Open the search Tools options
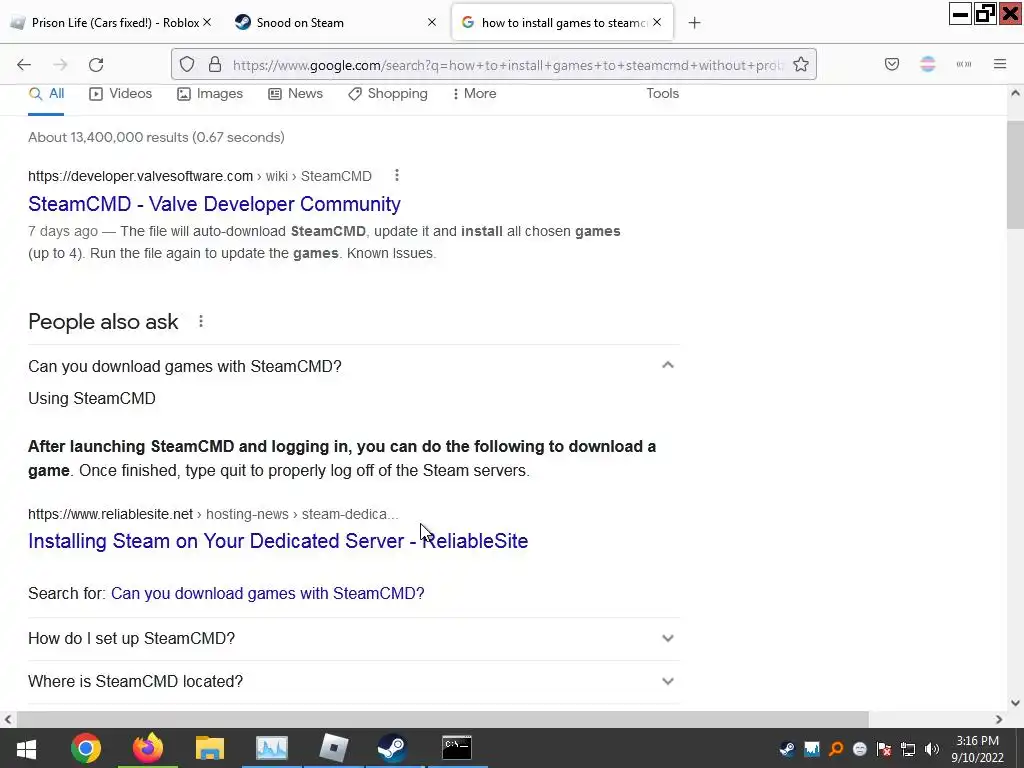Screen dimensions: 1024x768 pos(662,93)
